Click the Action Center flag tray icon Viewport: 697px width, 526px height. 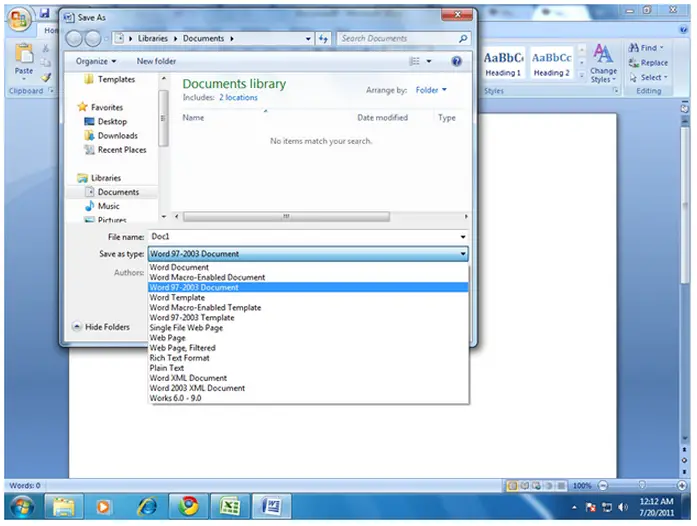(x=590, y=507)
